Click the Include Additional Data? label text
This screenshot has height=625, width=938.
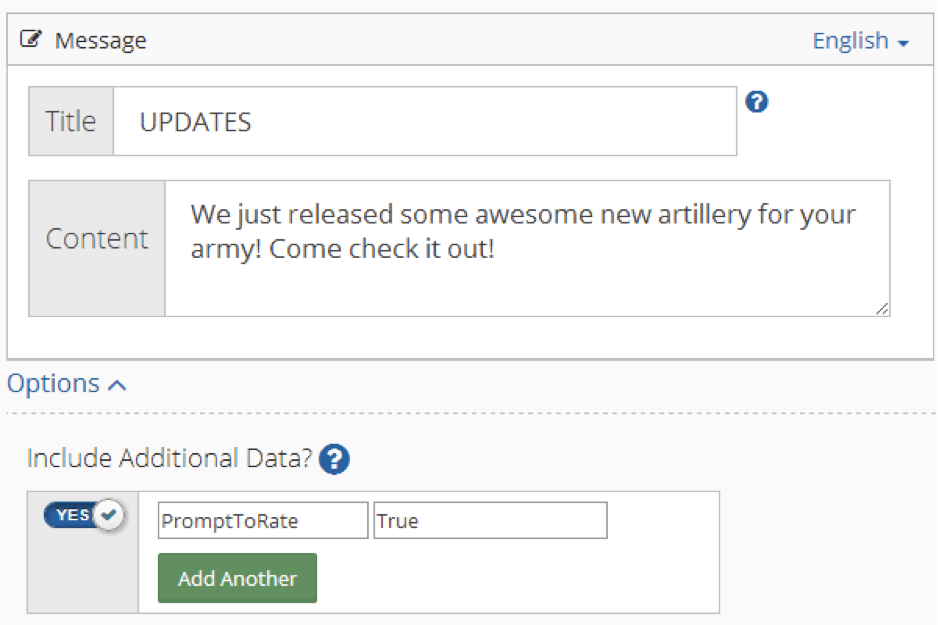click(169, 459)
